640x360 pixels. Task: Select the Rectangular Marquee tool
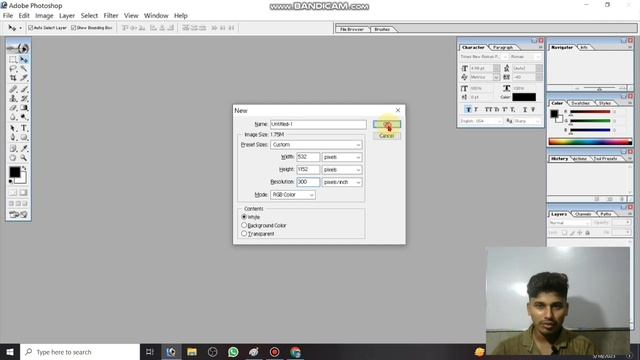(x=13, y=60)
